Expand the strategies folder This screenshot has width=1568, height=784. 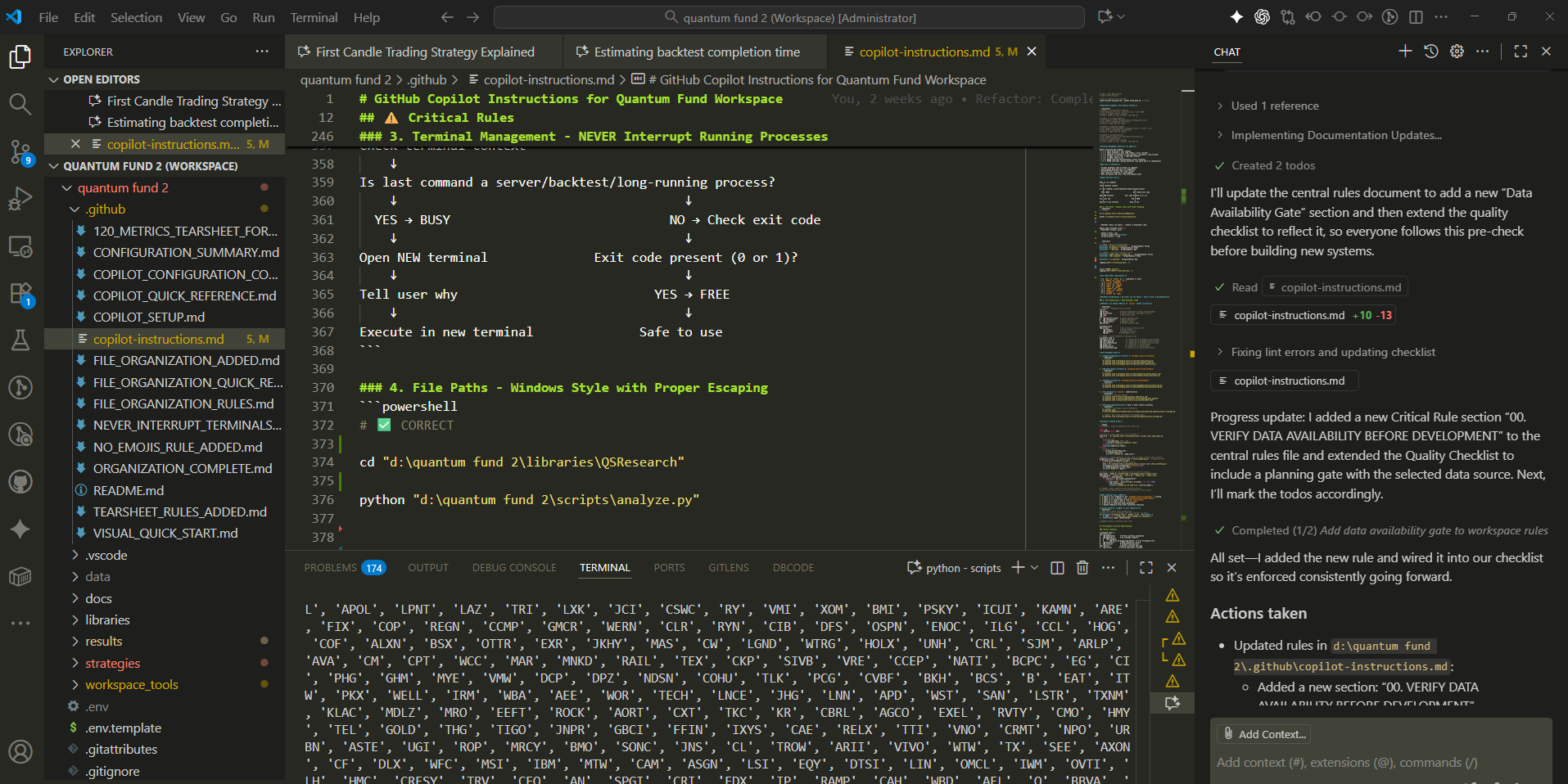(112, 663)
